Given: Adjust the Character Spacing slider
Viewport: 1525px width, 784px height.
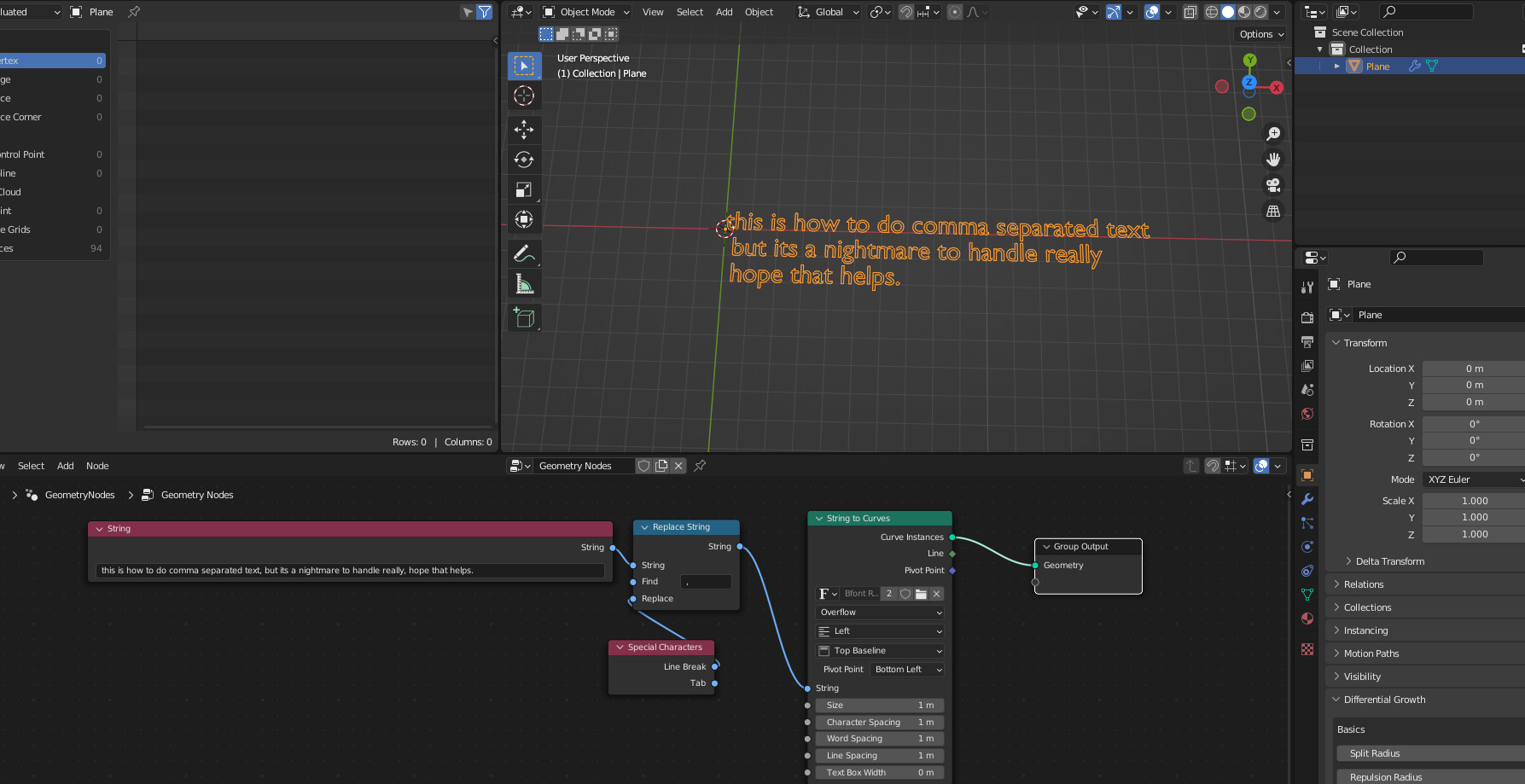Looking at the screenshot, I should coord(880,722).
